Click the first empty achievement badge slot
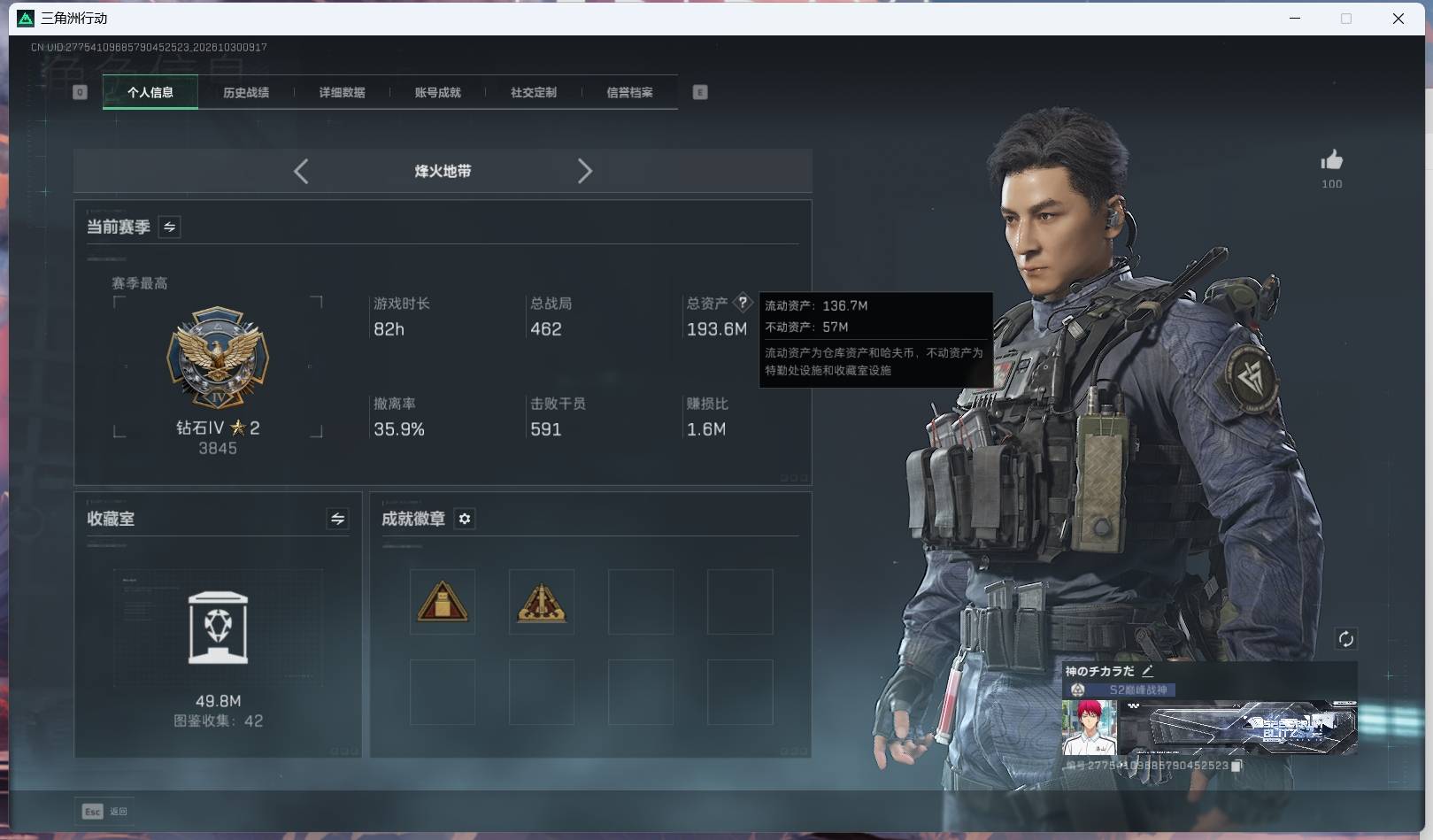 [x=640, y=602]
